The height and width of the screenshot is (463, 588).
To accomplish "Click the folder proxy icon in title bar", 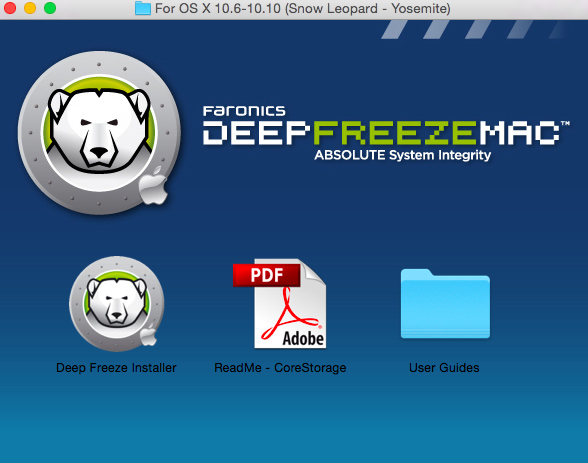I will click(143, 8).
